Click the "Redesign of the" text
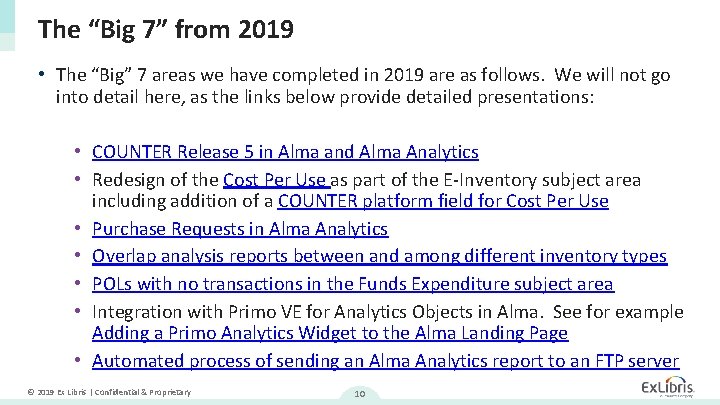Screen dimensions: 720x405 [155, 180]
